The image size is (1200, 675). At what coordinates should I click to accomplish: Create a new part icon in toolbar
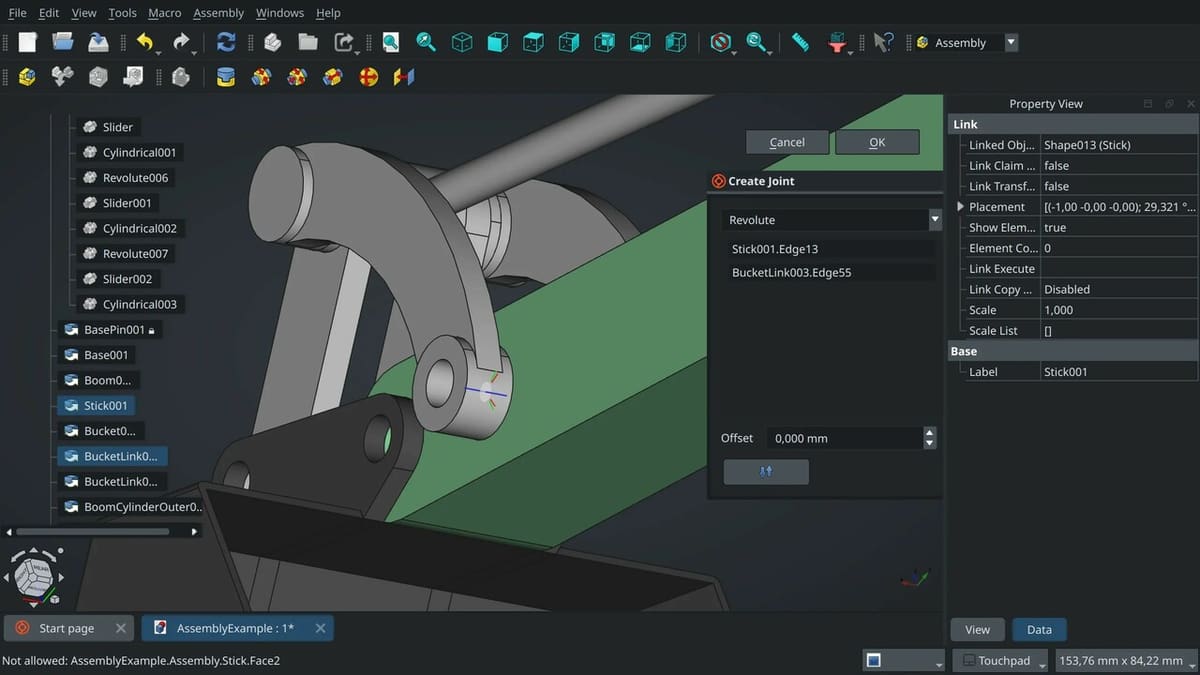tap(272, 42)
